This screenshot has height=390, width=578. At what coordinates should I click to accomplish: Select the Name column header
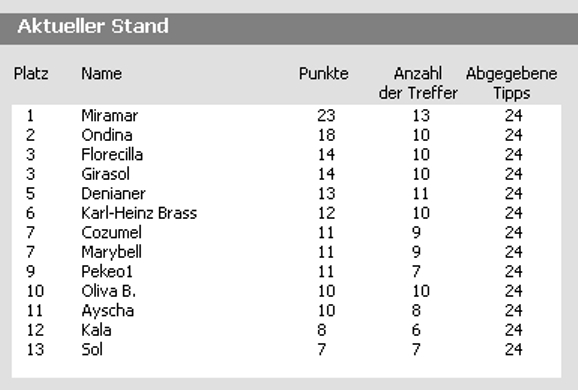coord(101,74)
